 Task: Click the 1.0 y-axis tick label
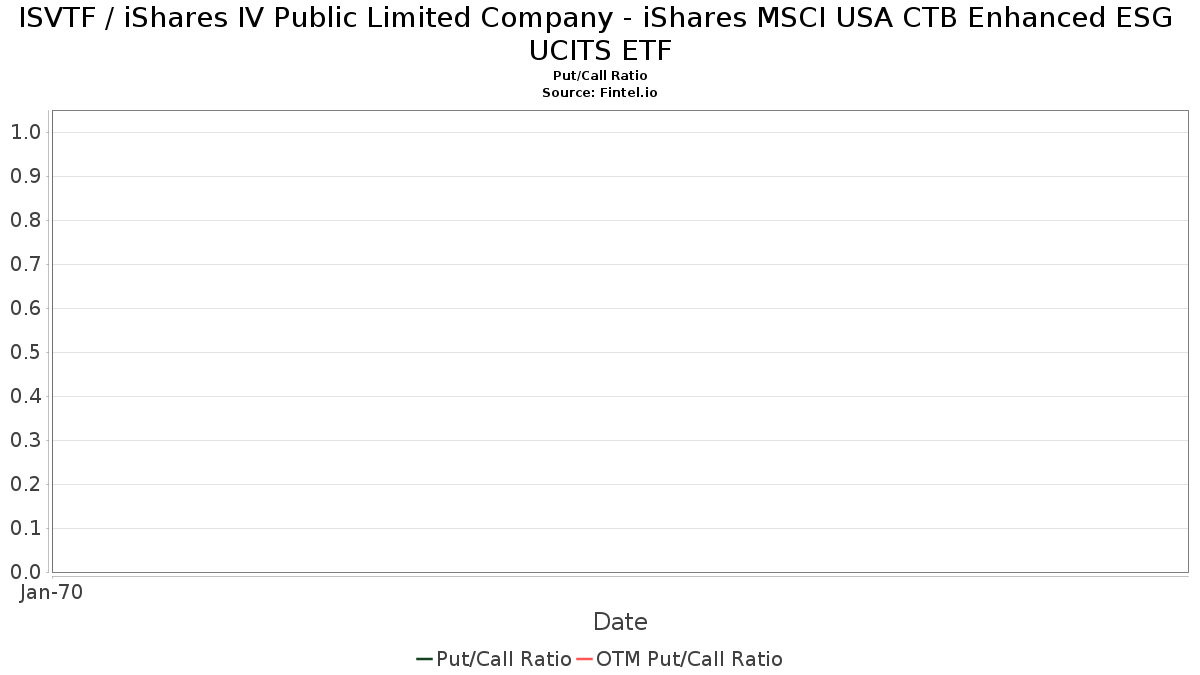pyautogui.click(x=25, y=132)
